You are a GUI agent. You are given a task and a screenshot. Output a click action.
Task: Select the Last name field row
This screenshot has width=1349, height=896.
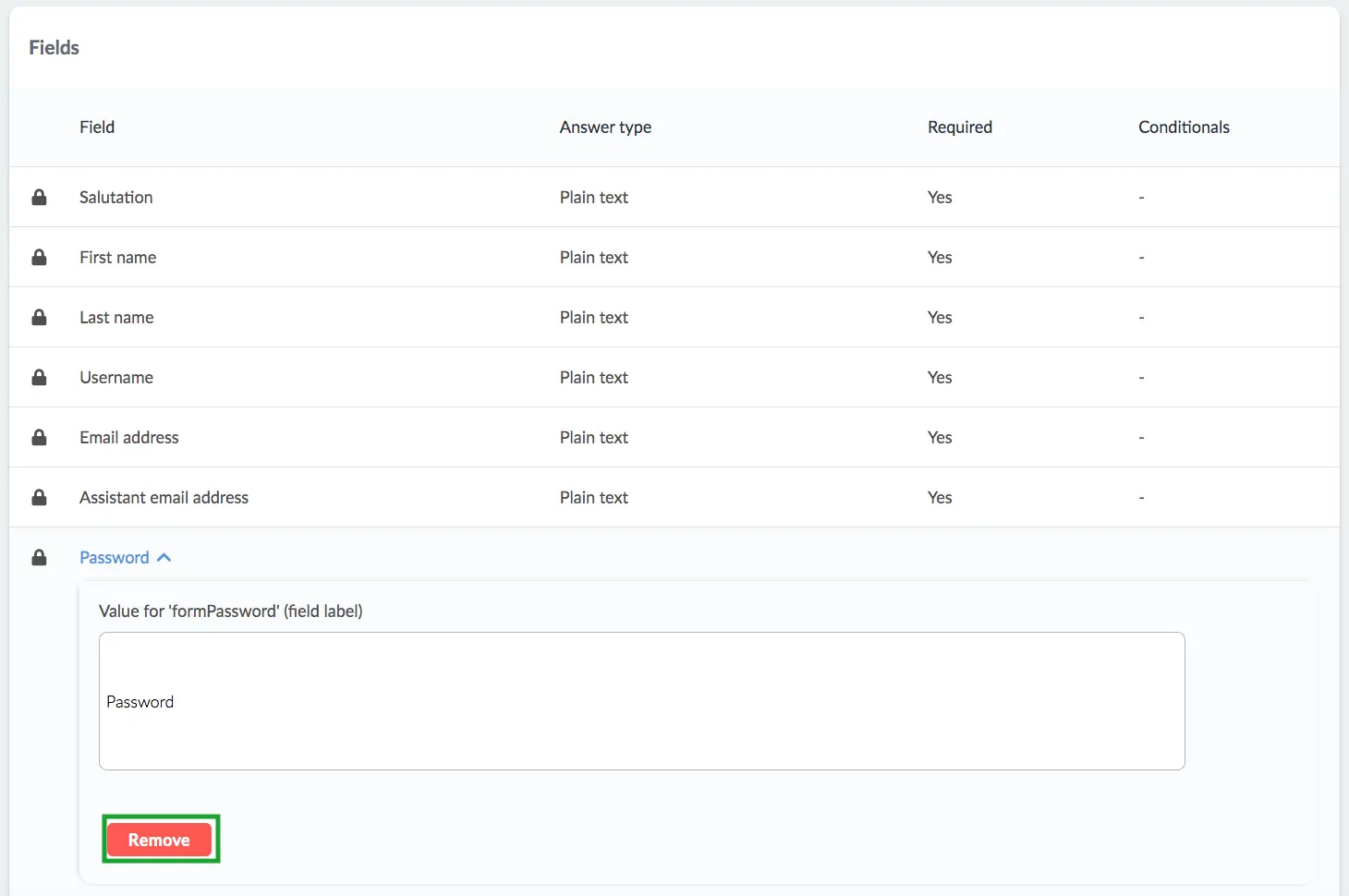coord(674,317)
